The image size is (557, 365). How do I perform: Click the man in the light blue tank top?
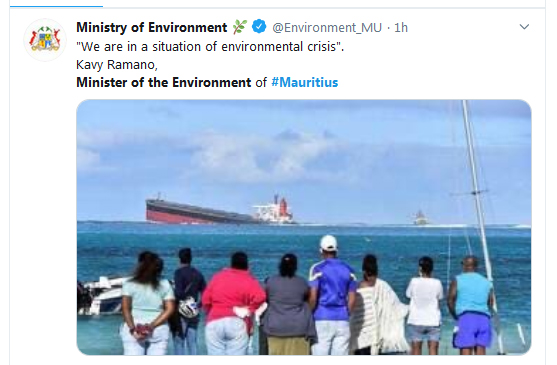coord(471,305)
